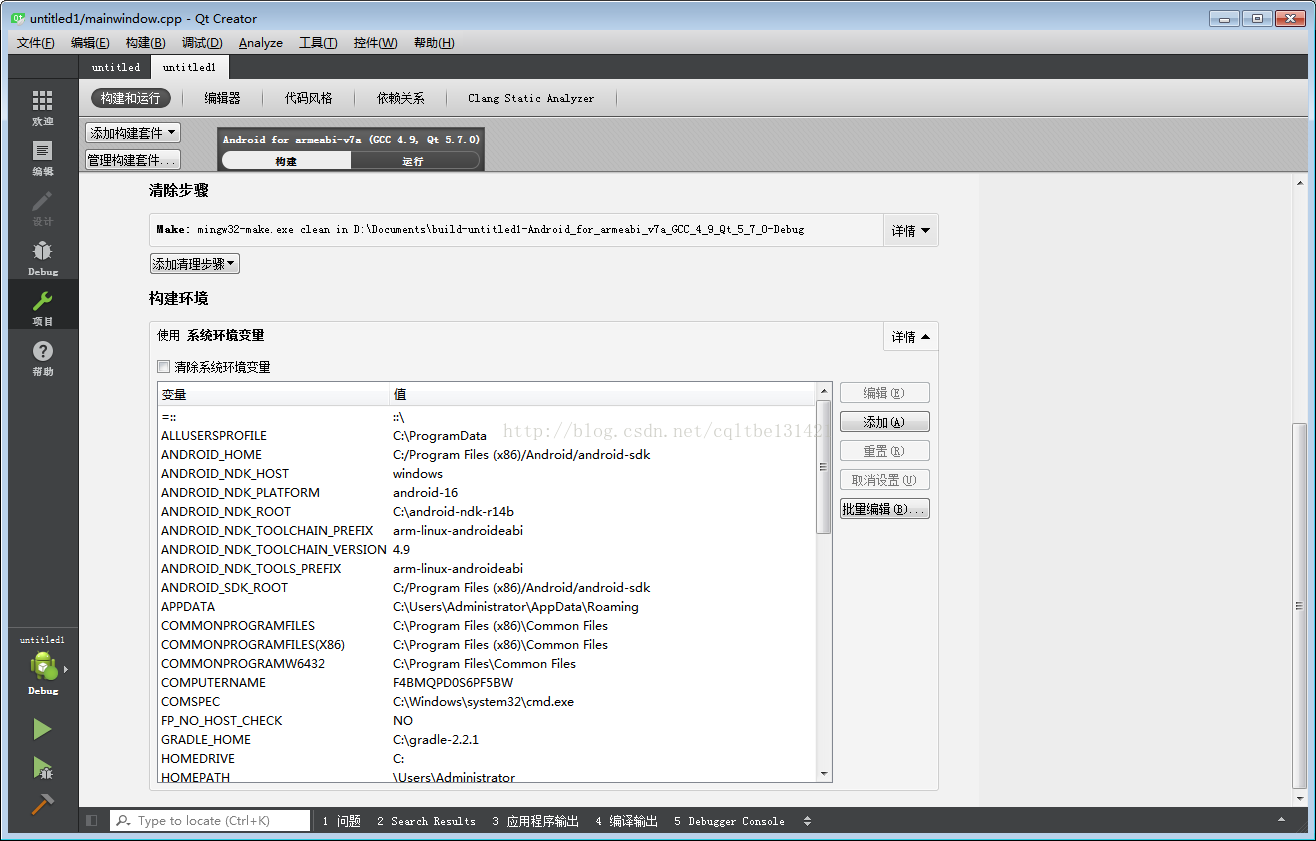Open 5 Debugger Console pane
This screenshot has height=841, width=1316.
tap(729, 821)
